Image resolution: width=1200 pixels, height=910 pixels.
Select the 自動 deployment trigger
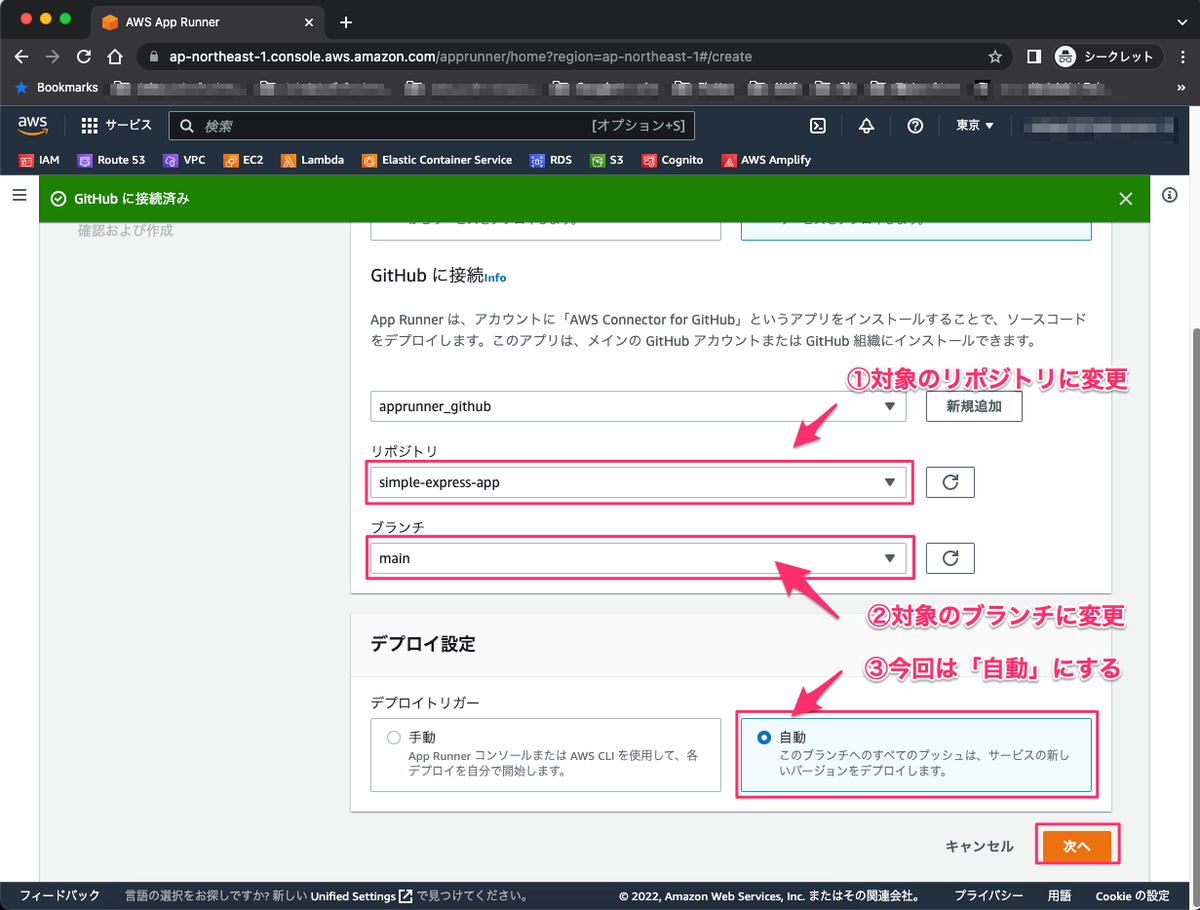[x=764, y=737]
